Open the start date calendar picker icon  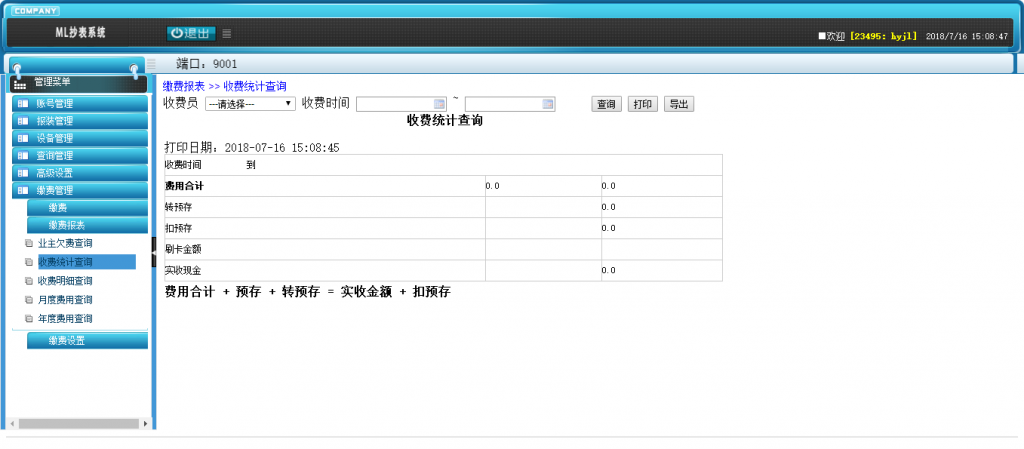point(439,104)
